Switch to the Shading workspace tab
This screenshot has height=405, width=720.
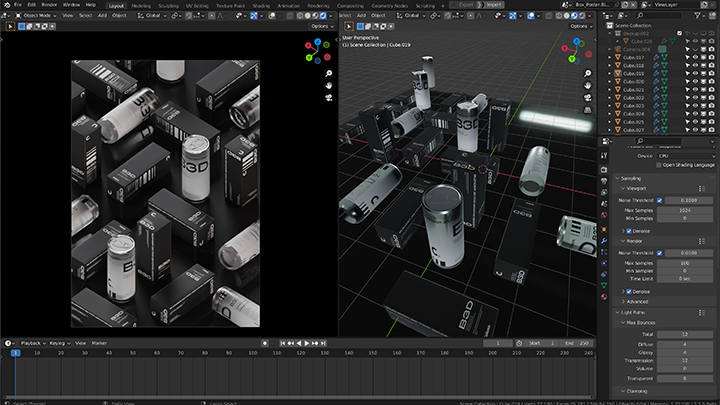coord(261,6)
